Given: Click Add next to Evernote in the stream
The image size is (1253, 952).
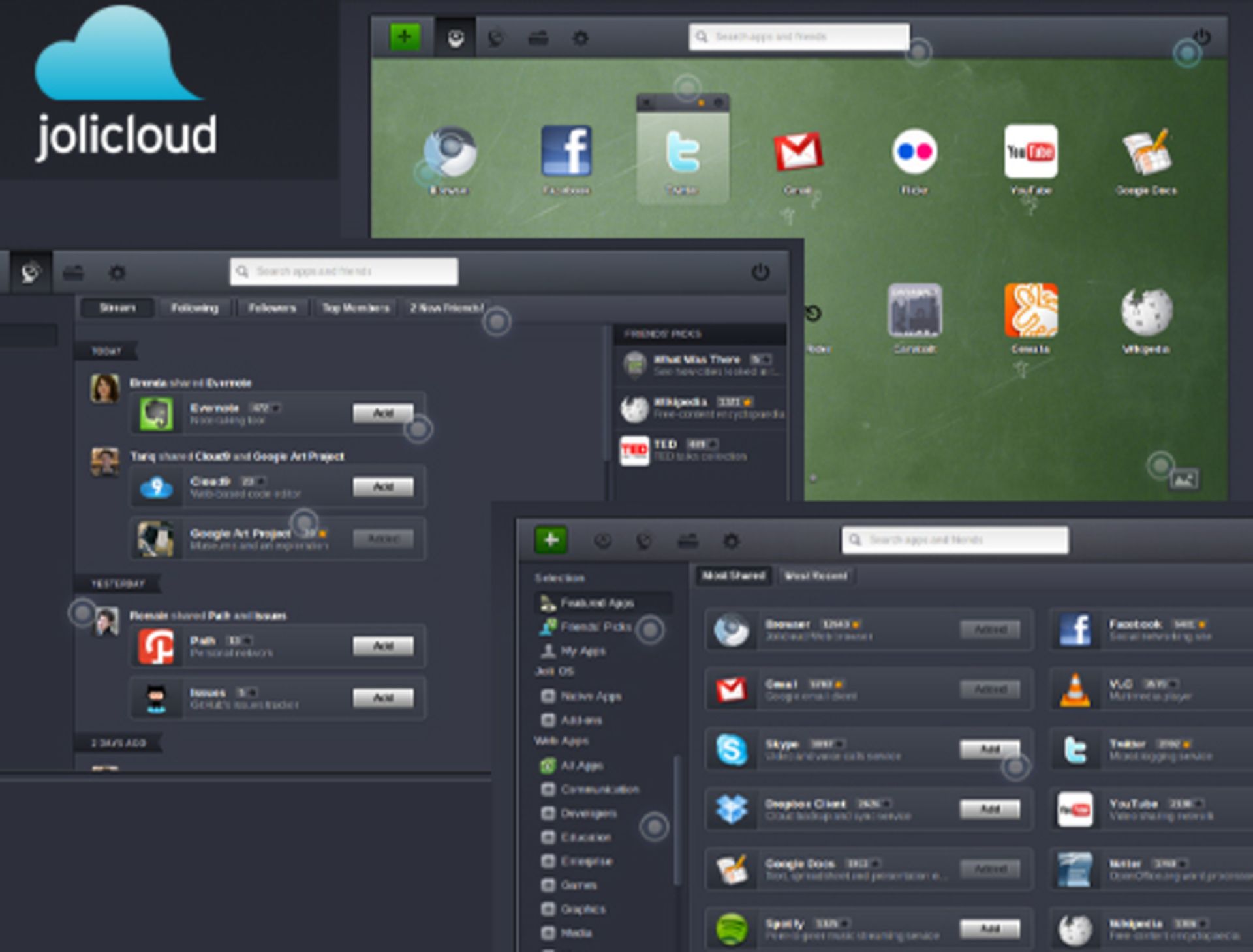Looking at the screenshot, I should click(x=383, y=413).
